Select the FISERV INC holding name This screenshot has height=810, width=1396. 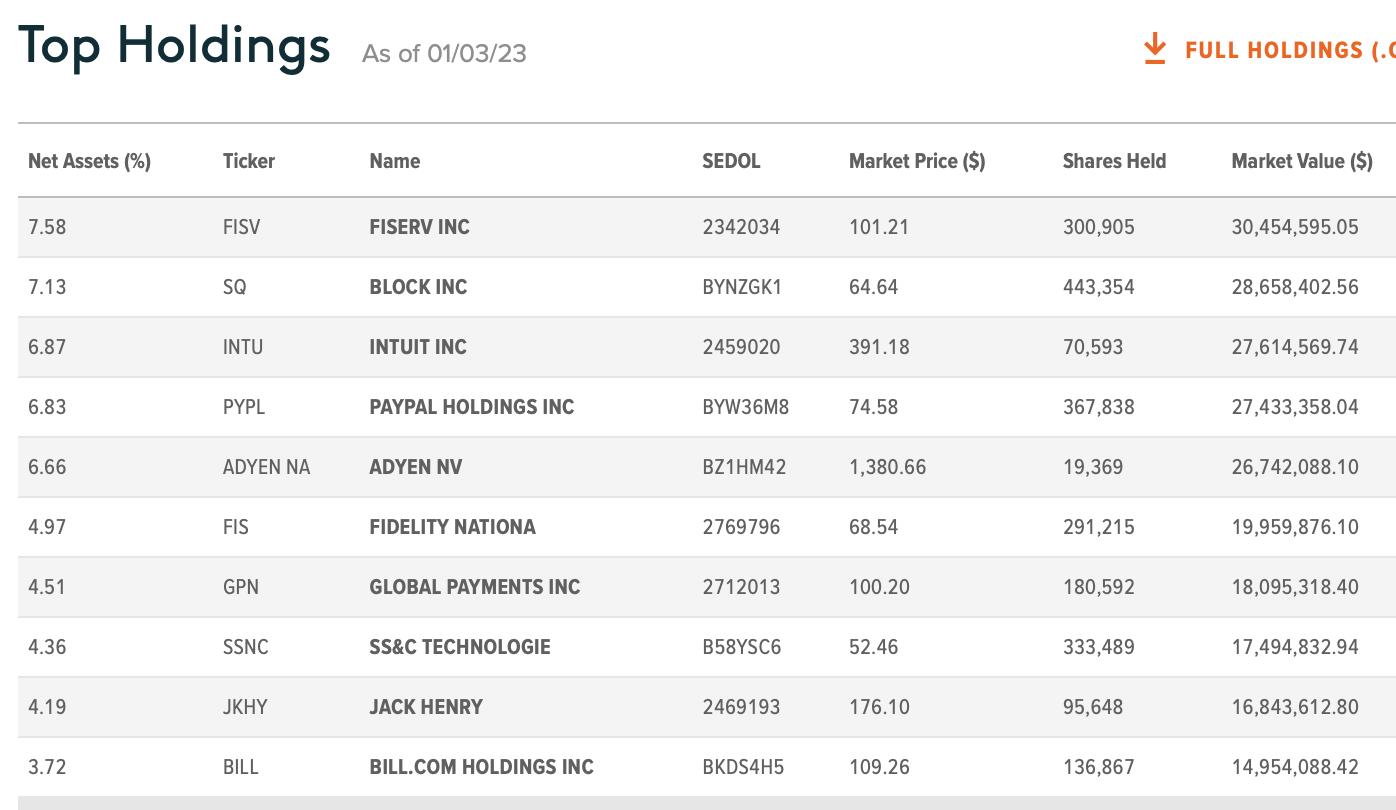point(419,227)
